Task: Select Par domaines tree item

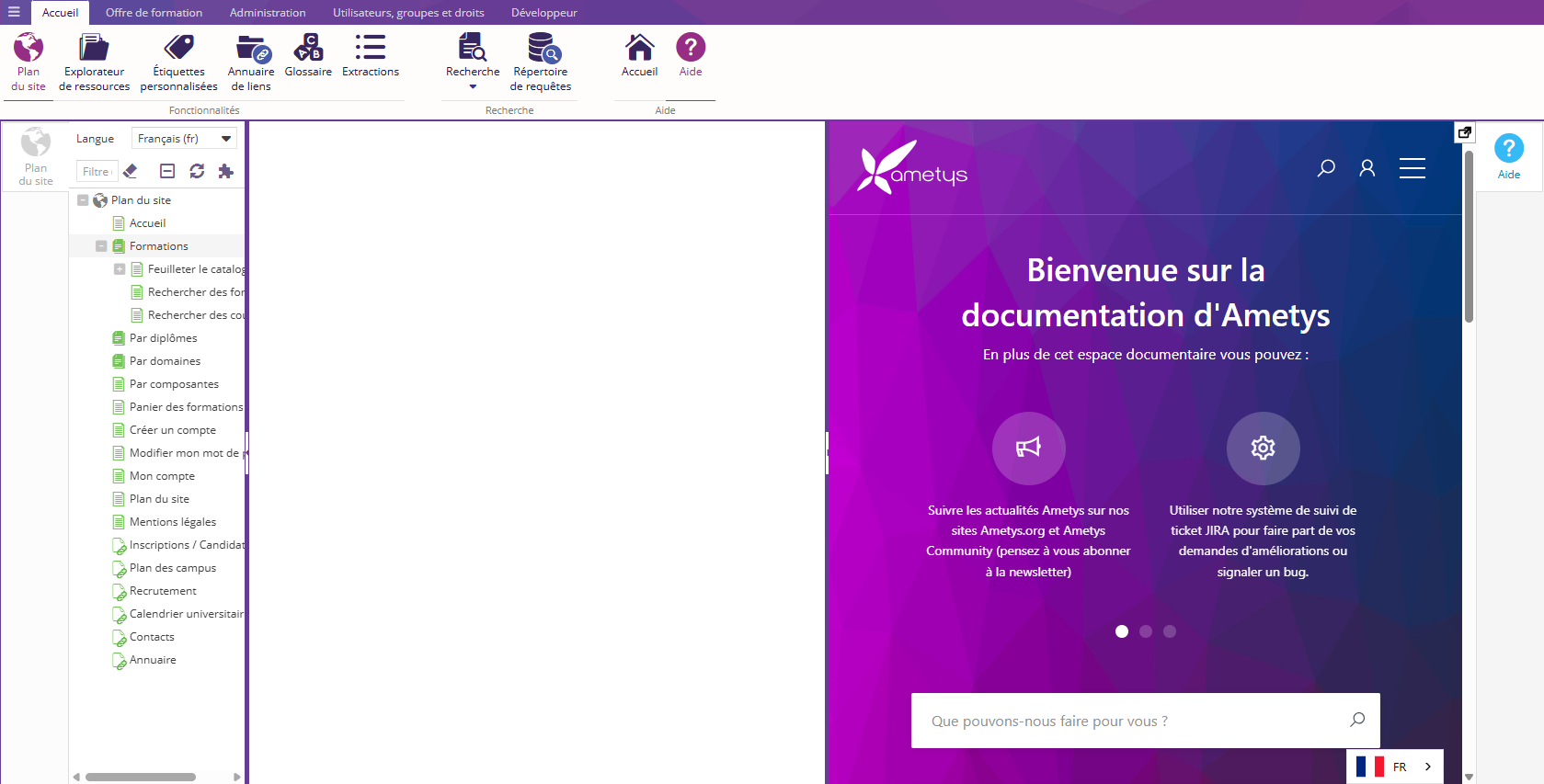Action: [165, 360]
